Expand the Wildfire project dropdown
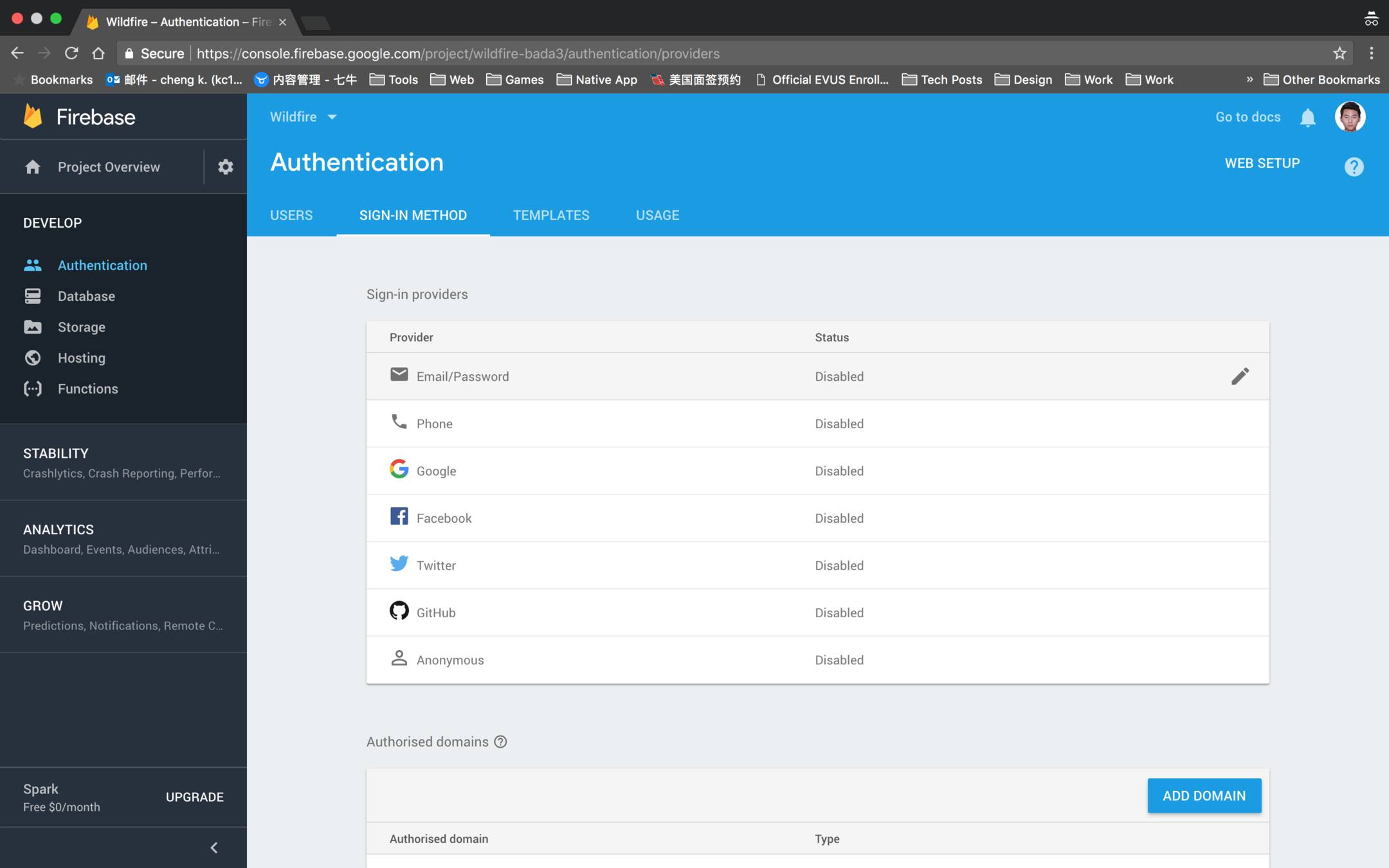The height and width of the screenshot is (868, 1389). click(304, 117)
